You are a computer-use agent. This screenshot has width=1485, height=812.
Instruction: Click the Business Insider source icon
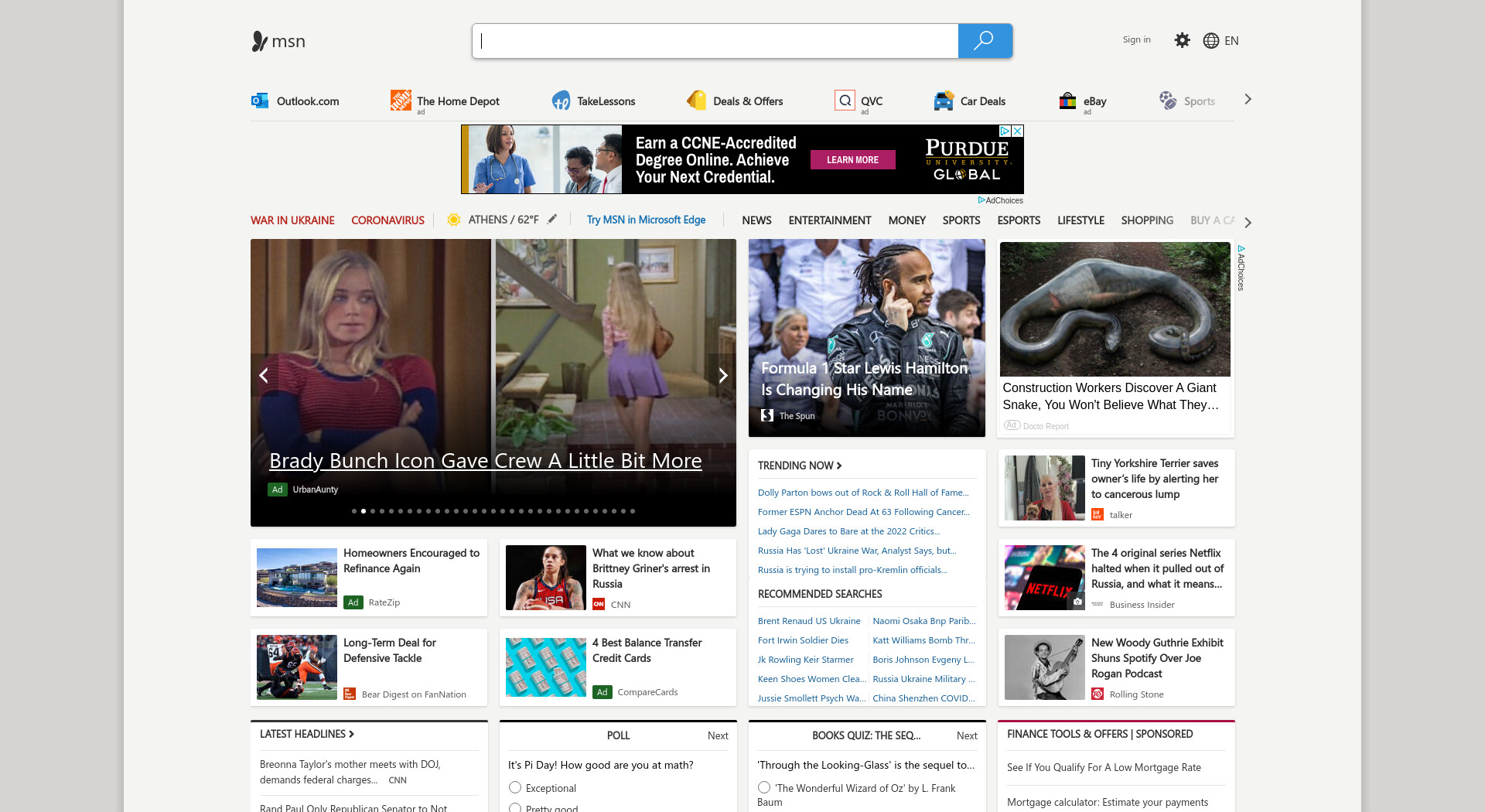[1098, 604]
